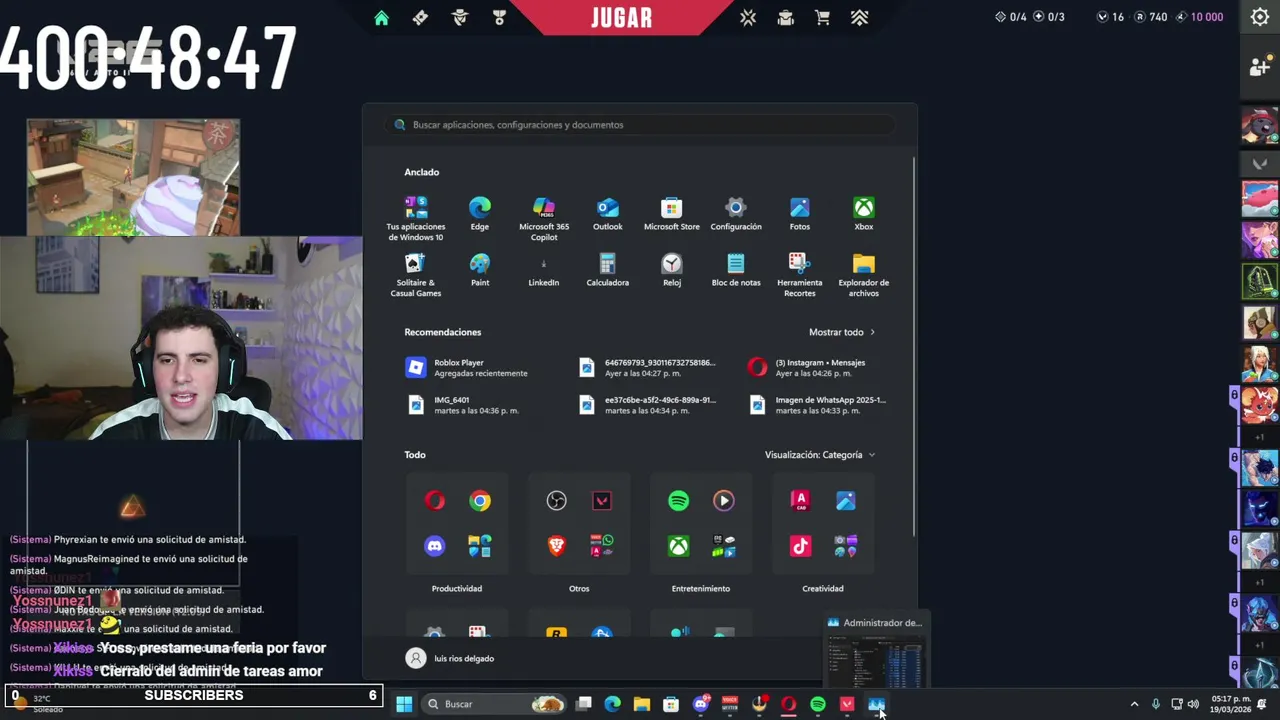Open taskbar clock showing 05:17 p. m.
The width and height of the screenshot is (1280, 720).
click(x=1230, y=704)
